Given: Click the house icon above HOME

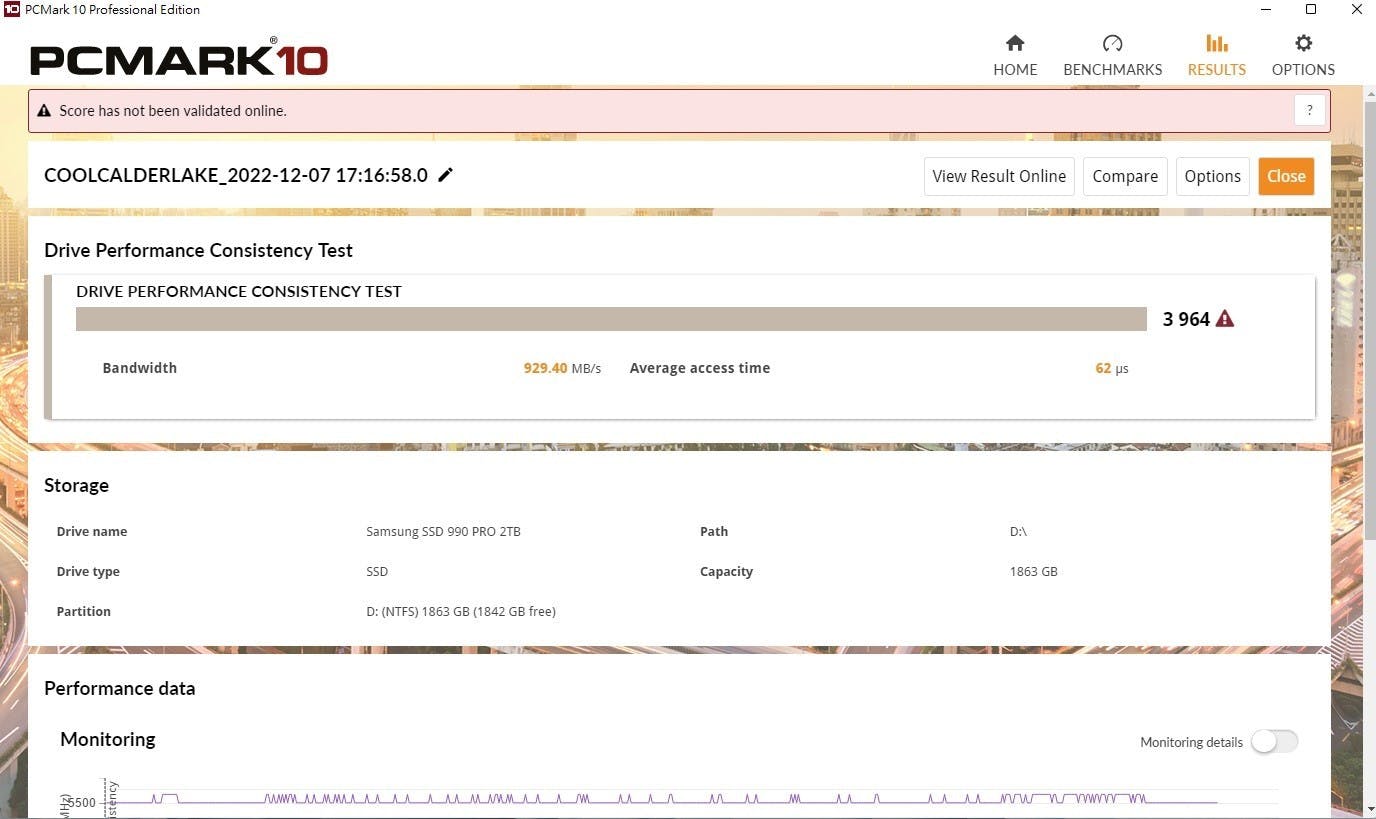Looking at the screenshot, I should tap(1015, 43).
